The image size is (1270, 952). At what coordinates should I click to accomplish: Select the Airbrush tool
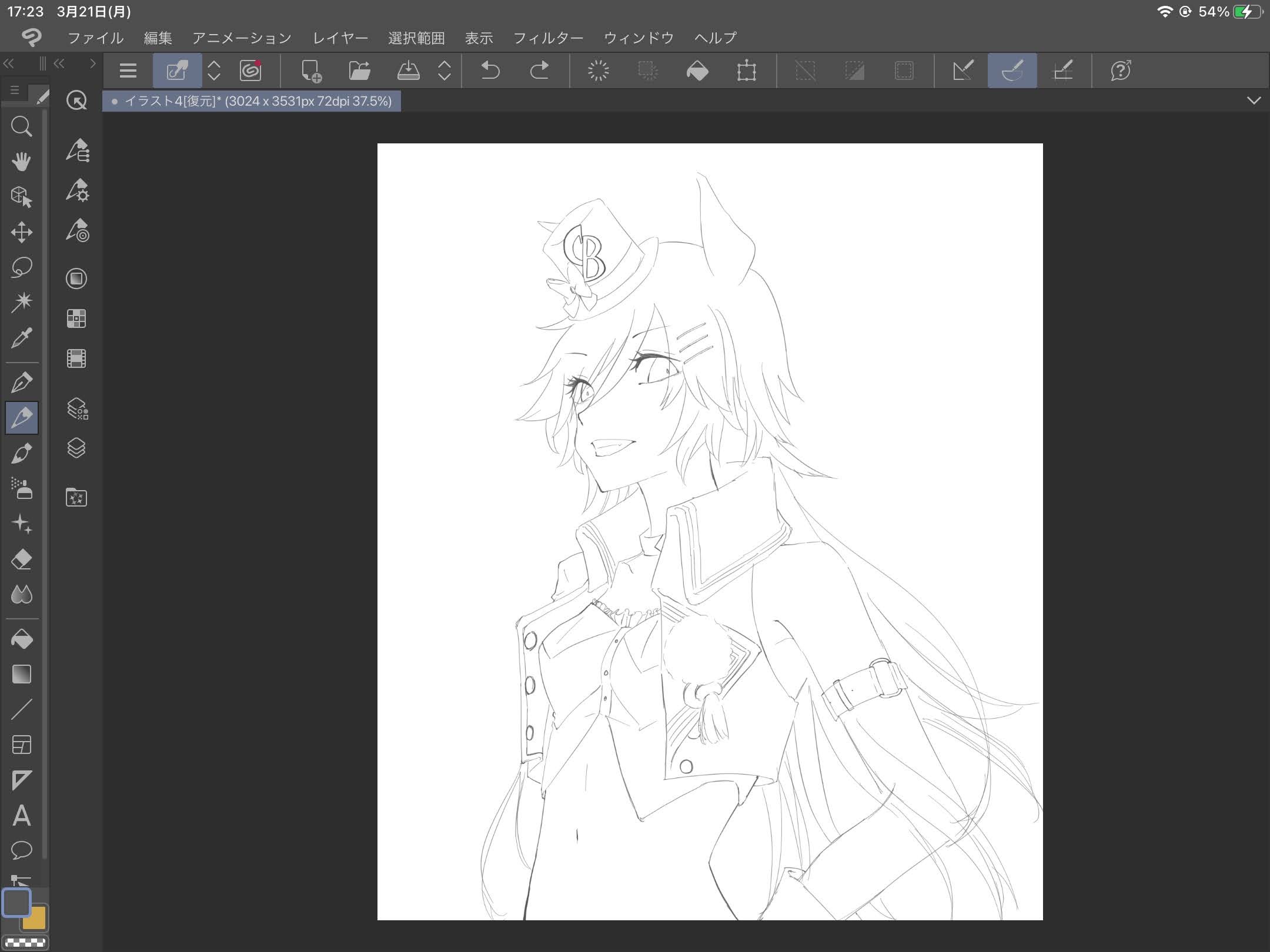pos(22,488)
